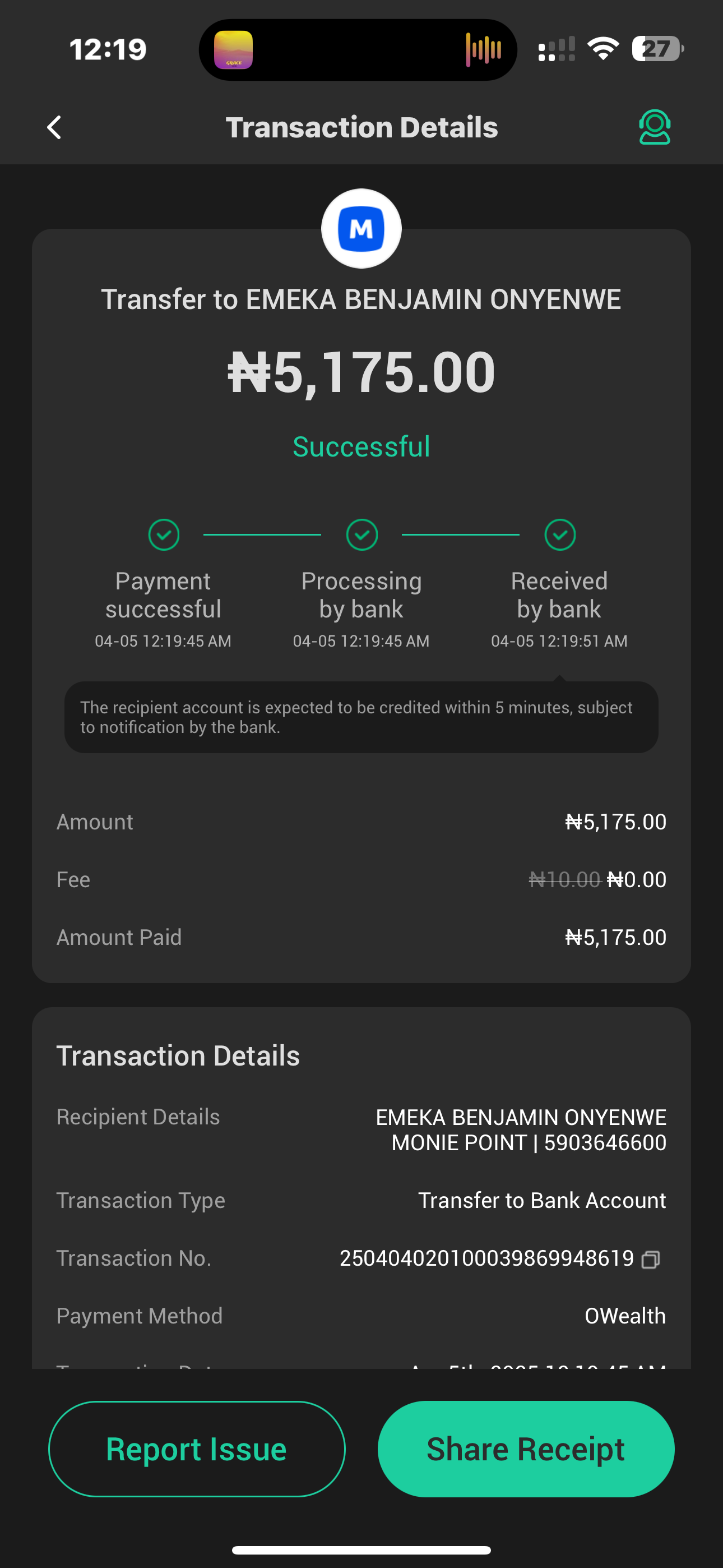
Task: Tap the Received by bank checkmark
Action: (x=559, y=535)
